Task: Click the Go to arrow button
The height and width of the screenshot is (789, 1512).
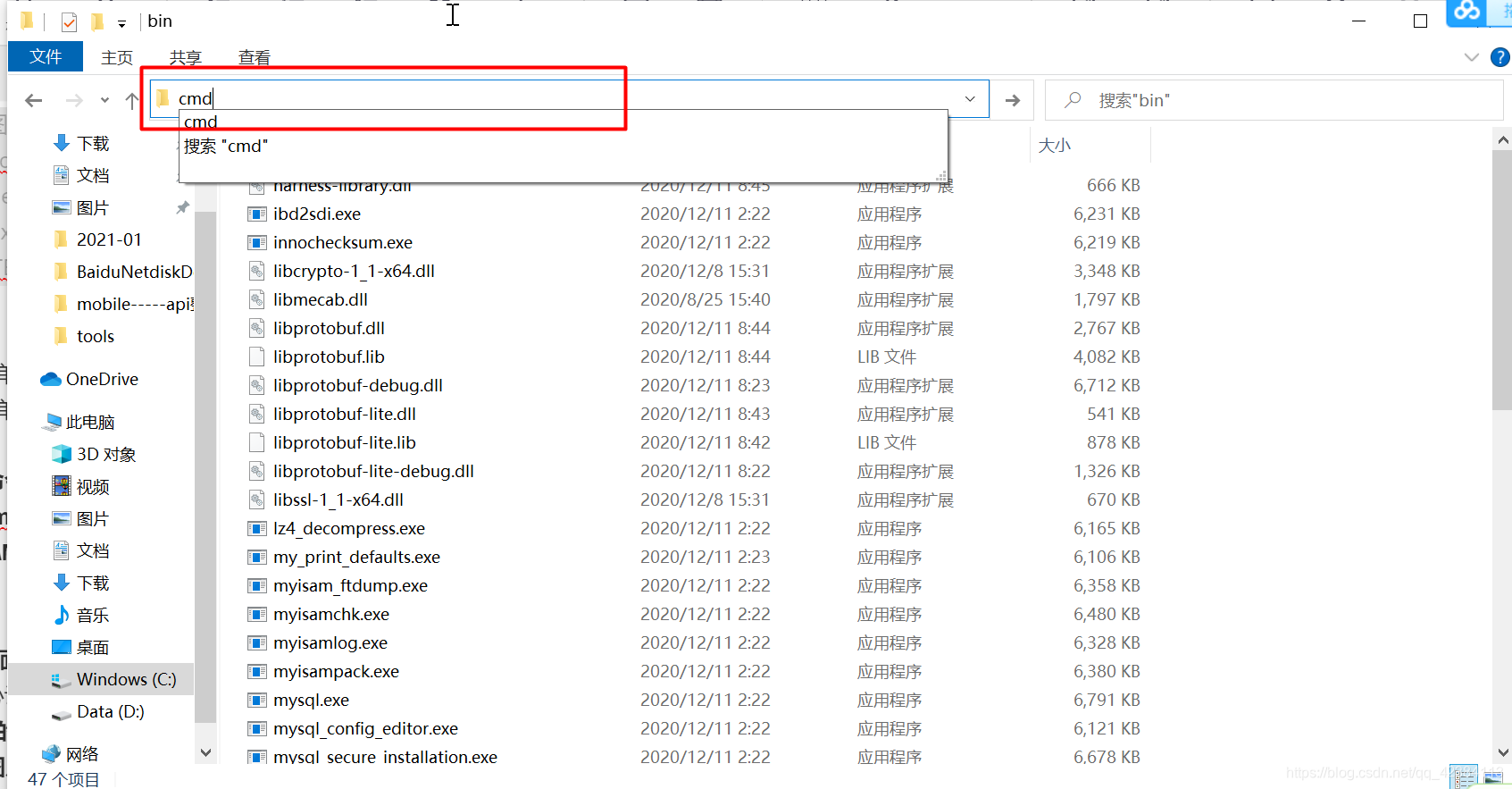Action: pos(1013,100)
